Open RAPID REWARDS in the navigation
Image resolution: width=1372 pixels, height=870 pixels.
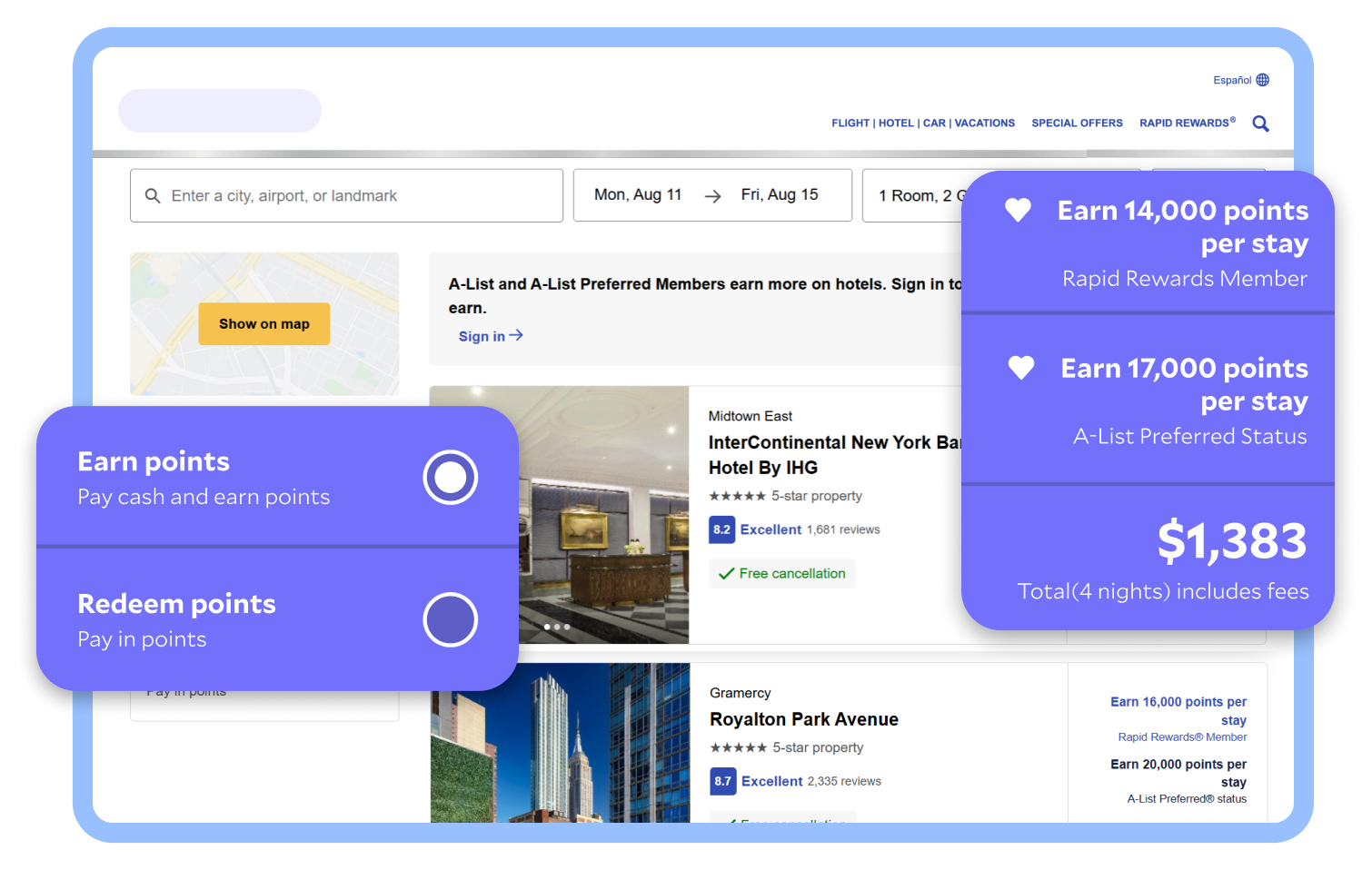click(x=1188, y=123)
